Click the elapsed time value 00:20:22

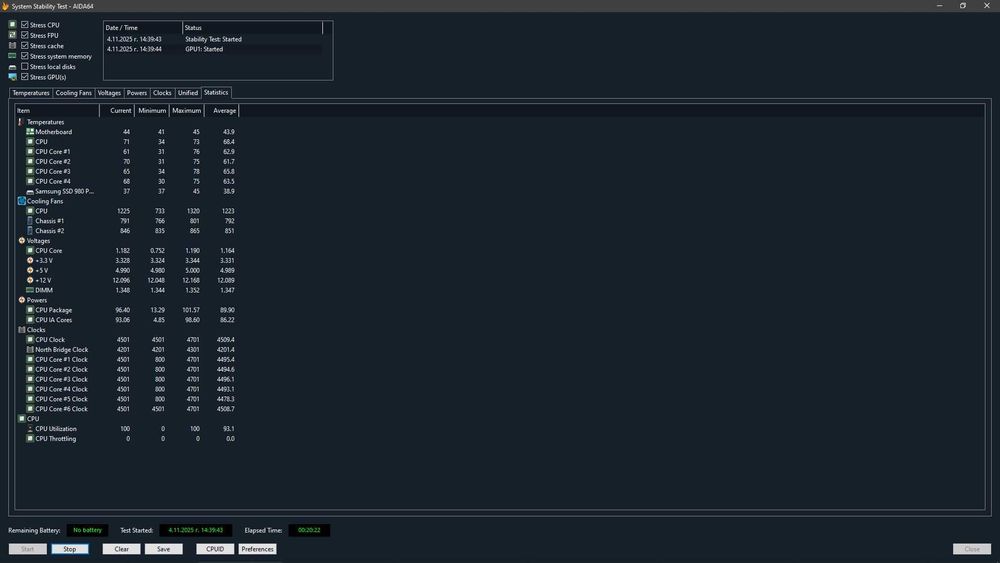coord(309,530)
